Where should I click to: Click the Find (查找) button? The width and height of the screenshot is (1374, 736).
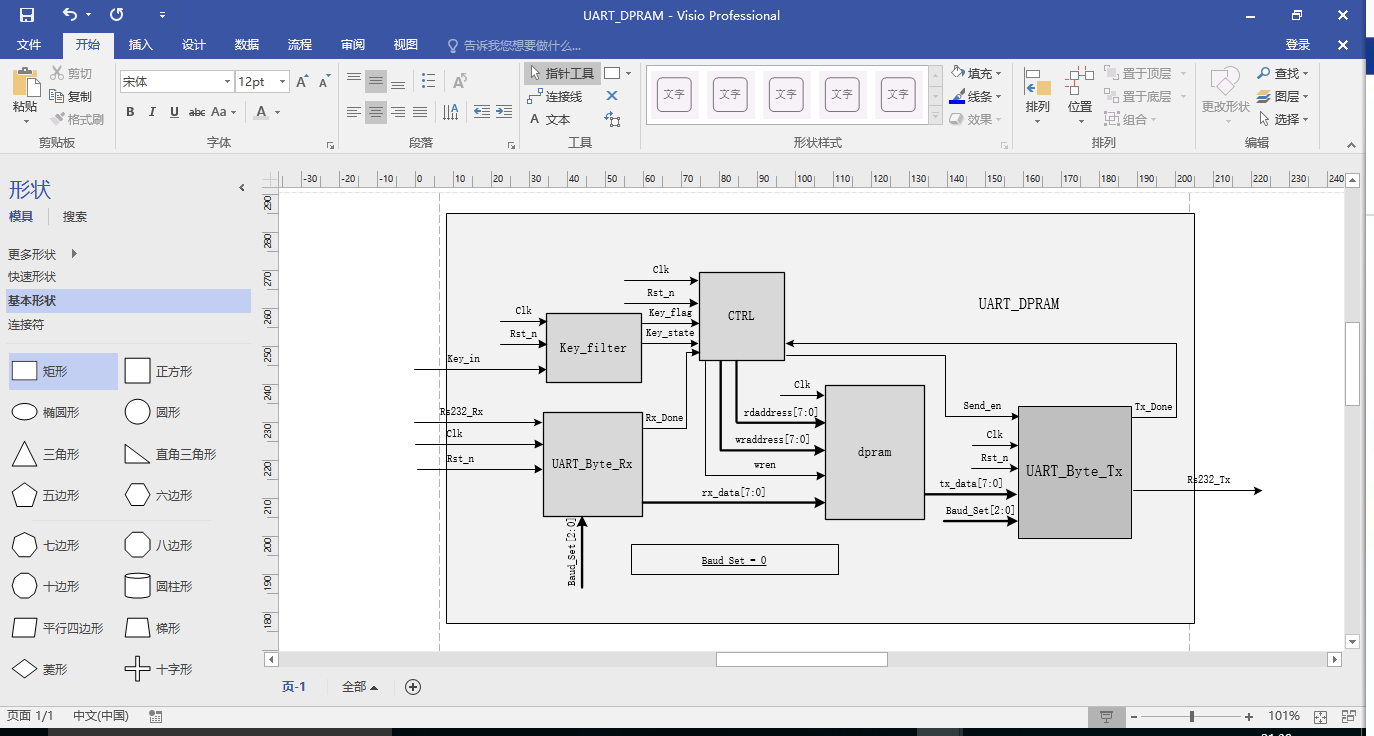click(x=1284, y=74)
